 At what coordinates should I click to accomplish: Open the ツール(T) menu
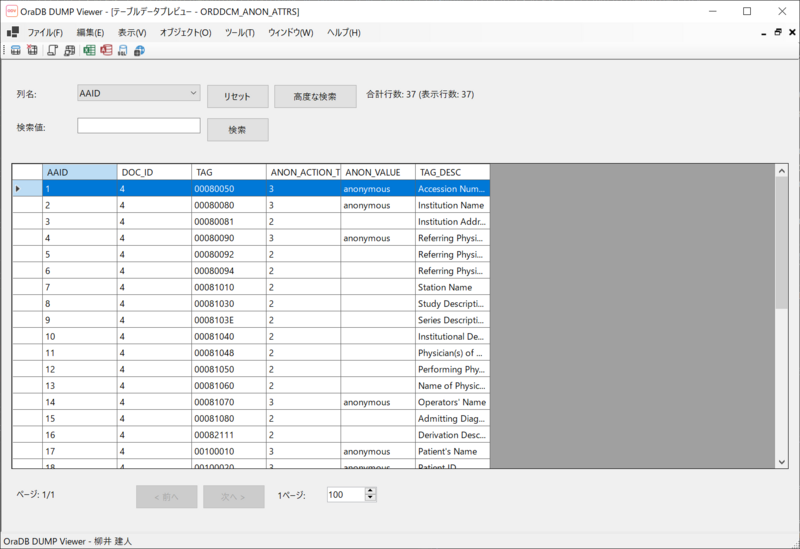(x=240, y=33)
